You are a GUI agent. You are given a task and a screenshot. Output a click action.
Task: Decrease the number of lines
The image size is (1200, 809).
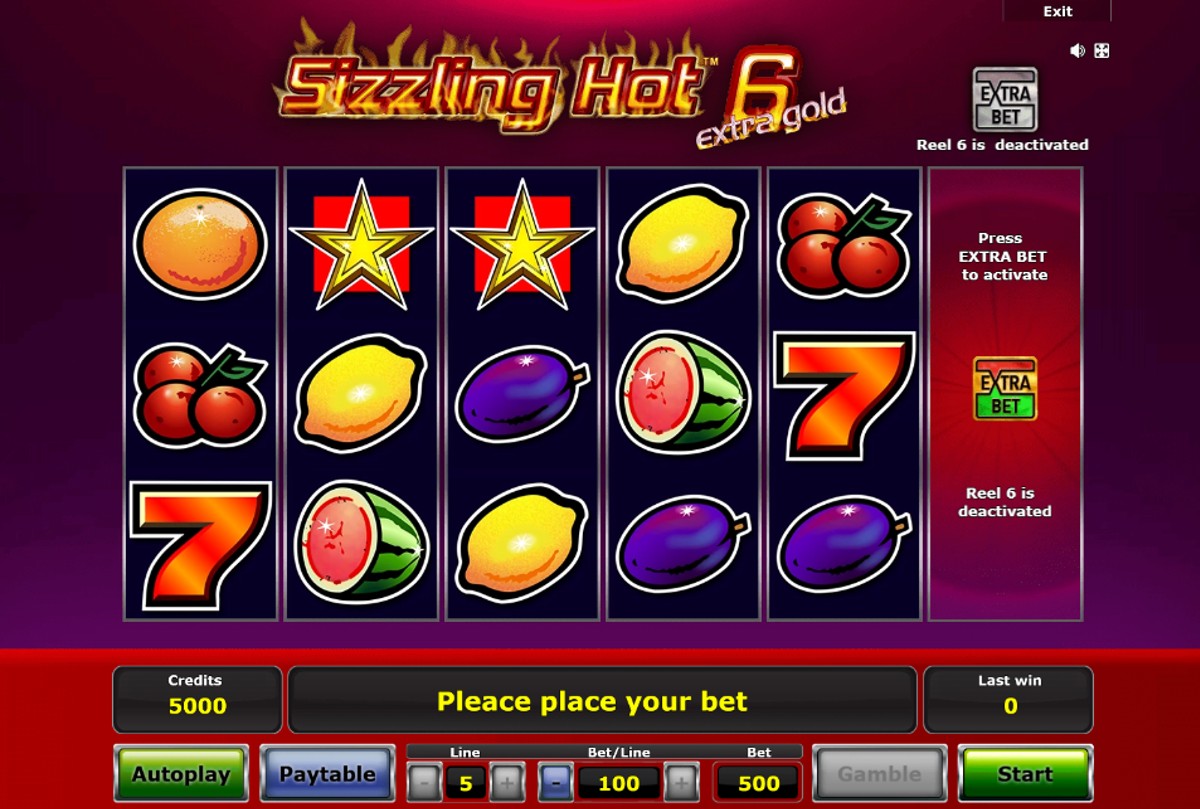click(x=423, y=781)
